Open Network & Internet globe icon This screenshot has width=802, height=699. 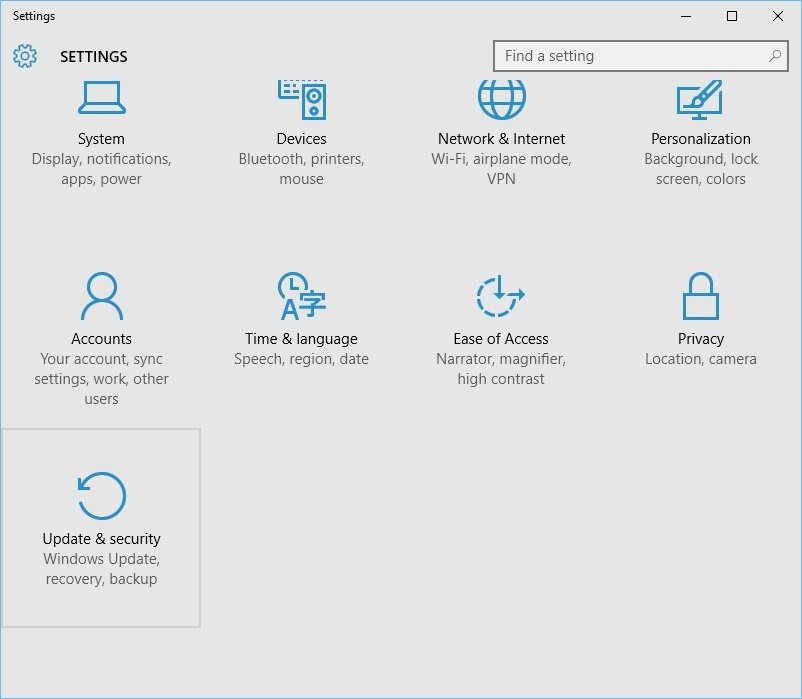tap(501, 99)
